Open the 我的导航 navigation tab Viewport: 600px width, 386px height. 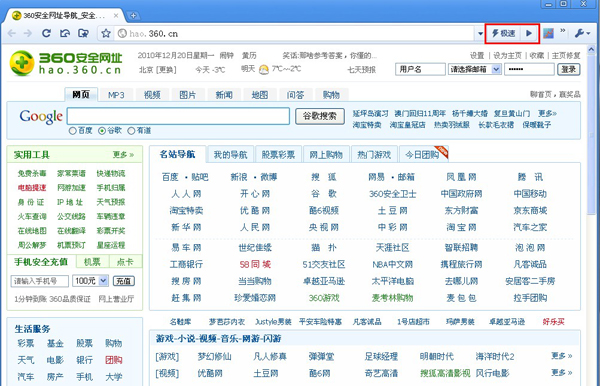pos(230,155)
